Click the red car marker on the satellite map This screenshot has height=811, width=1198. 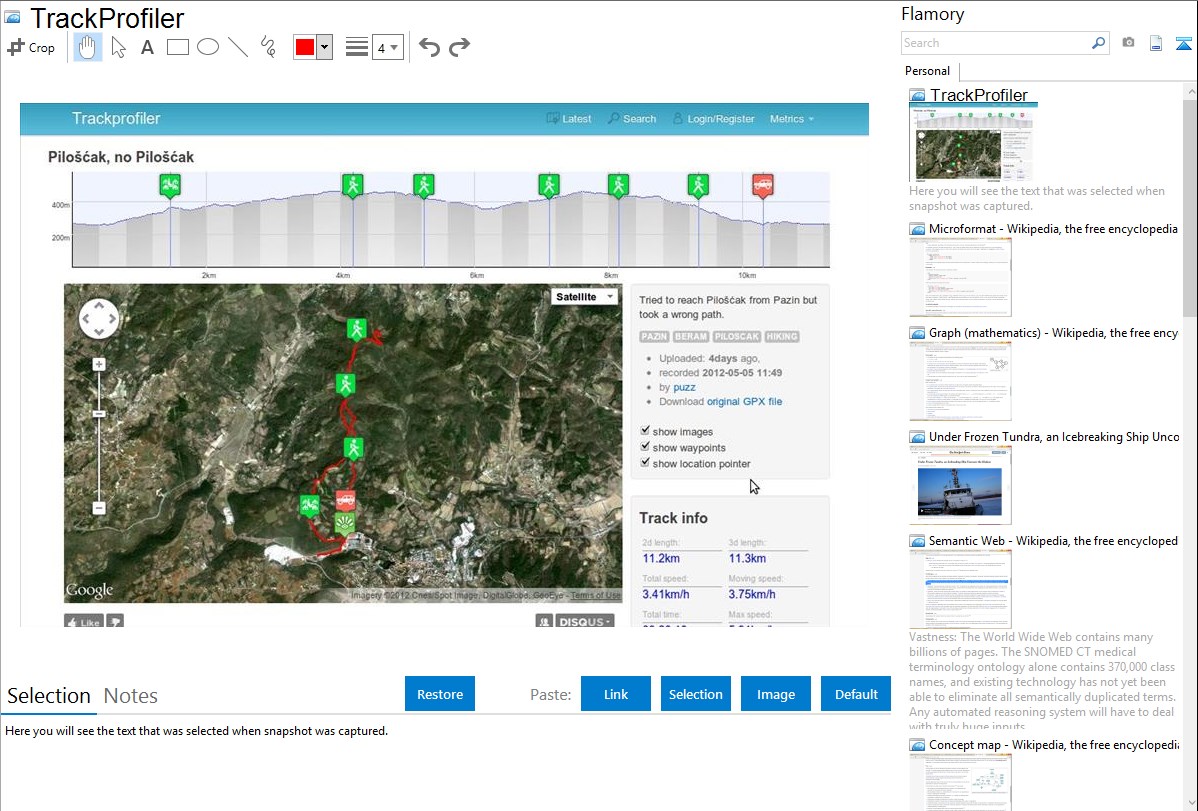coord(345,501)
